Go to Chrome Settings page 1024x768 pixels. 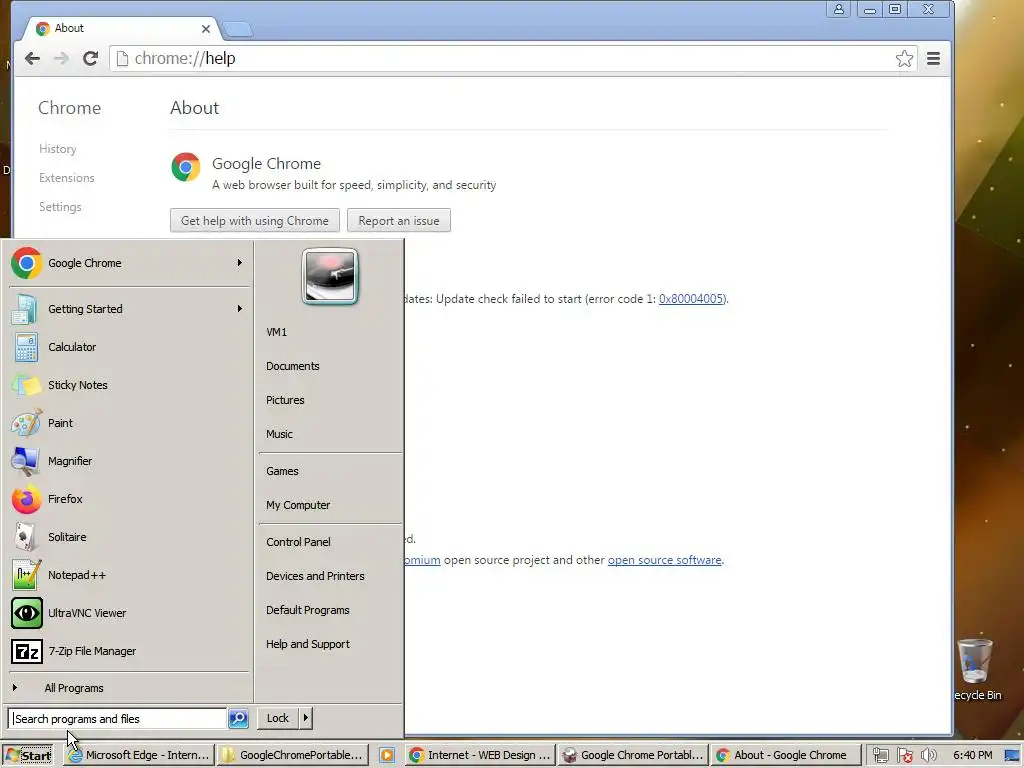pyautogui.click(x=60, y=206)
